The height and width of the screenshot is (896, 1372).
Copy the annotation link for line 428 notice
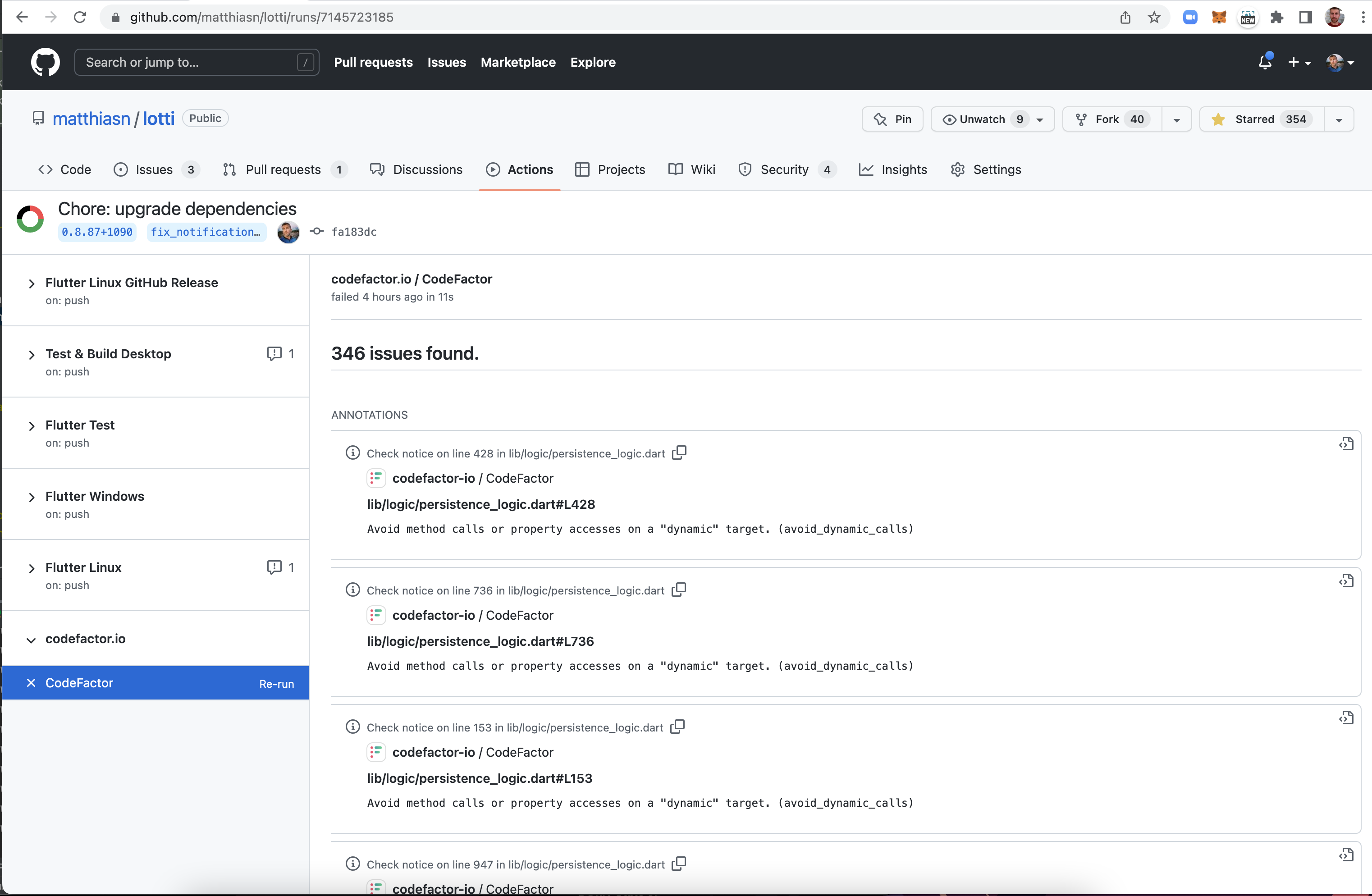(x=679, y=453)
